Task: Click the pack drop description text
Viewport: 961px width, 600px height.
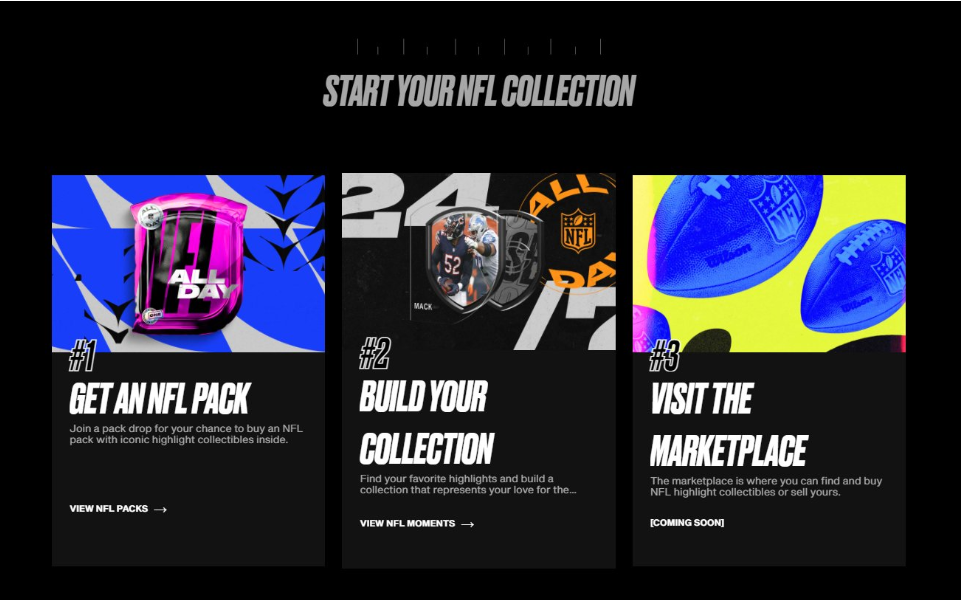Action: pos(186,434)
